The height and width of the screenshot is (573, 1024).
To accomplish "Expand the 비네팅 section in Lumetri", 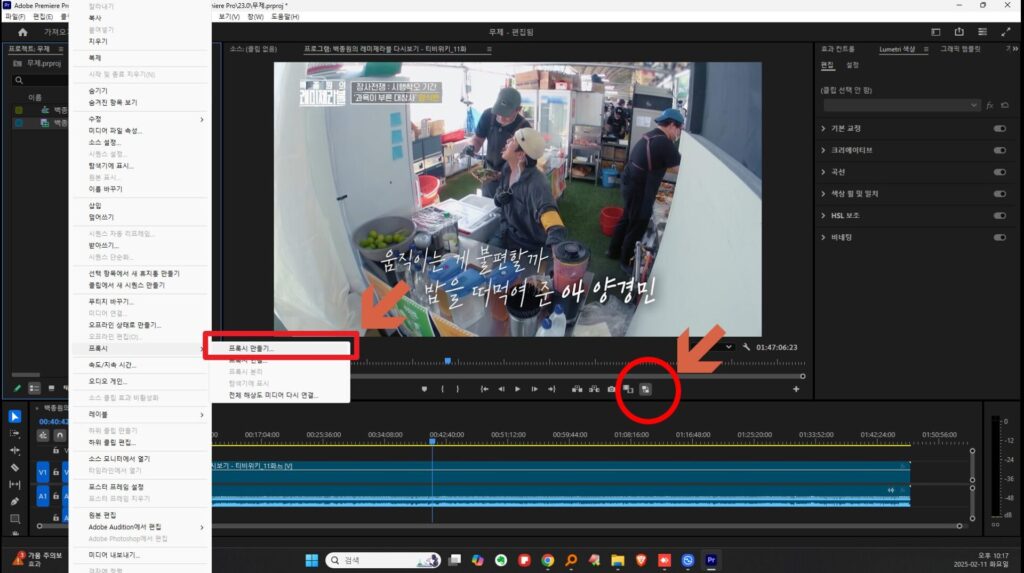I will click(823, 237).
